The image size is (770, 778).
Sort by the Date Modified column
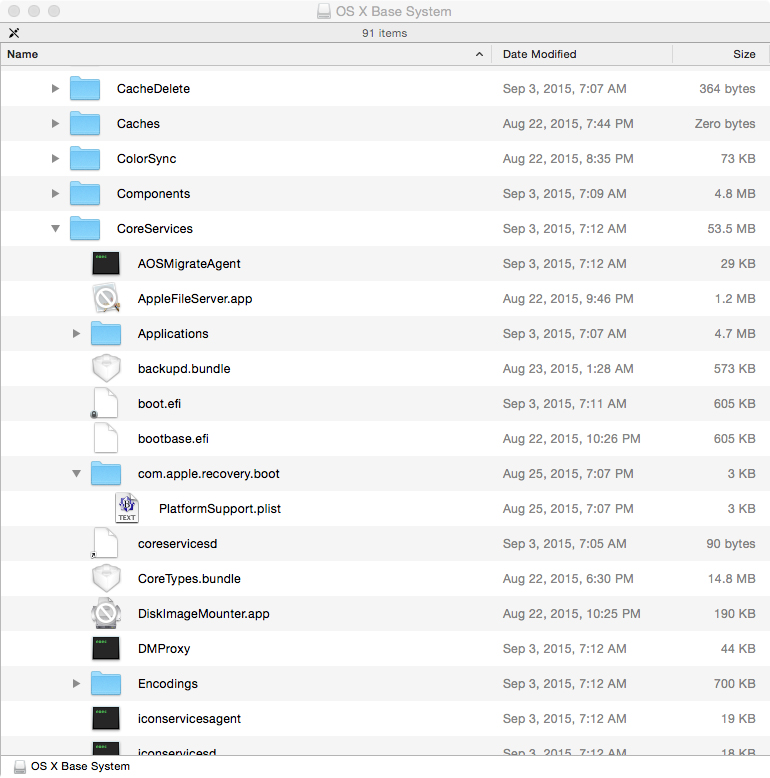pyautogui.click(x=581, y=54)
